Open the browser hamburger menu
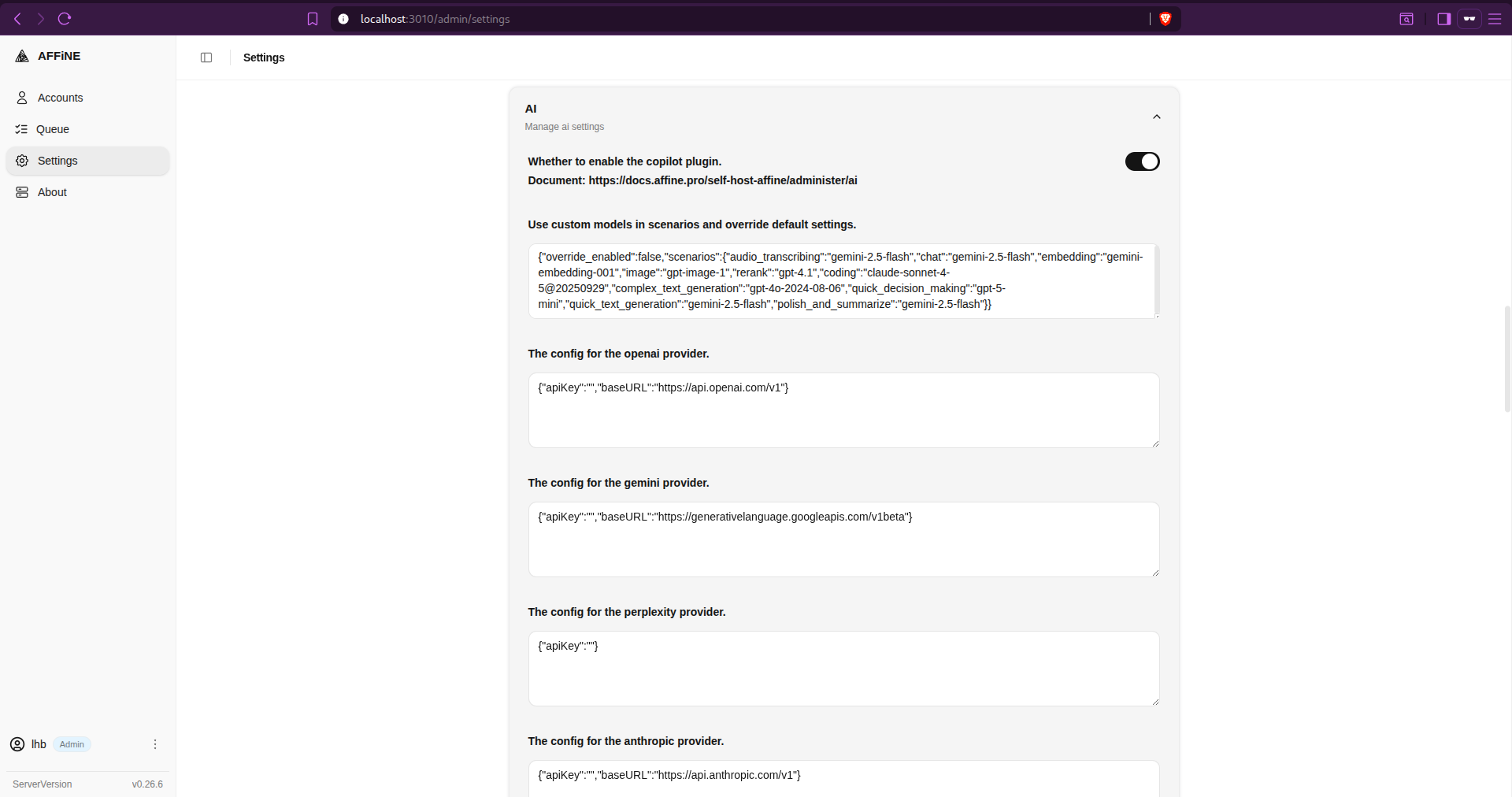Viewport: 1512px width, 797px height. (1495, 19)
